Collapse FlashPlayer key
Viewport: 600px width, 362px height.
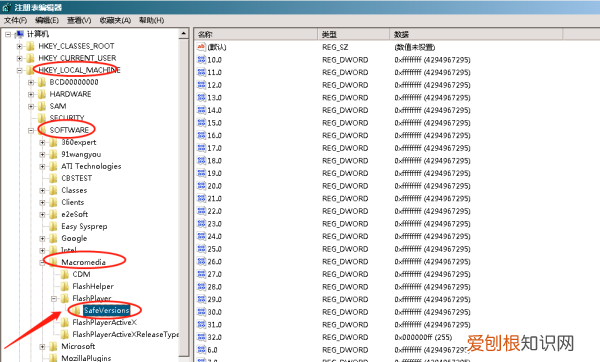(x=54, y=298)
